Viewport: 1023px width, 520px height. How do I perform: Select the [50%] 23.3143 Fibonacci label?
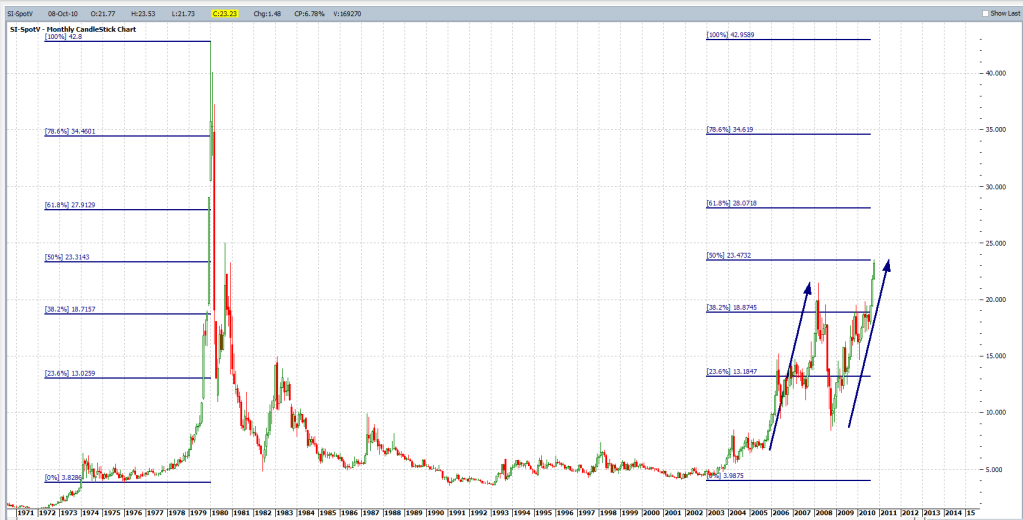tap(67, 257)
